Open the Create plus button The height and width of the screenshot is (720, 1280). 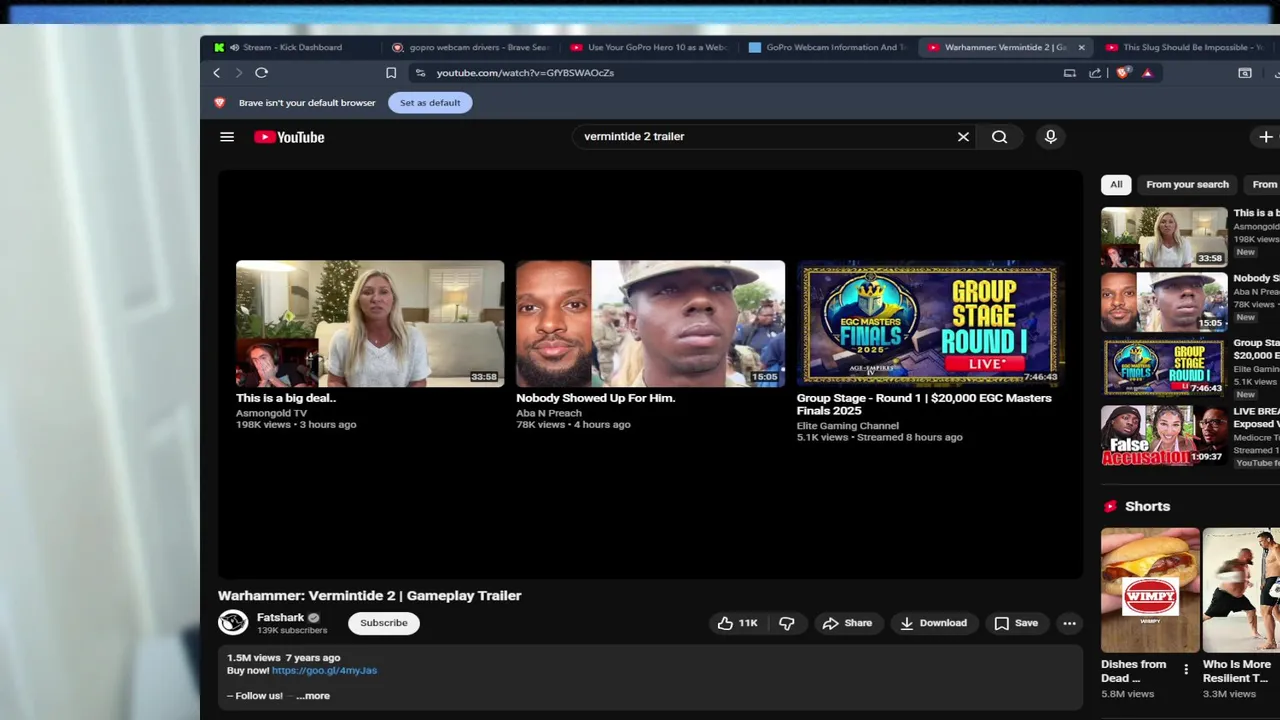1266,137
